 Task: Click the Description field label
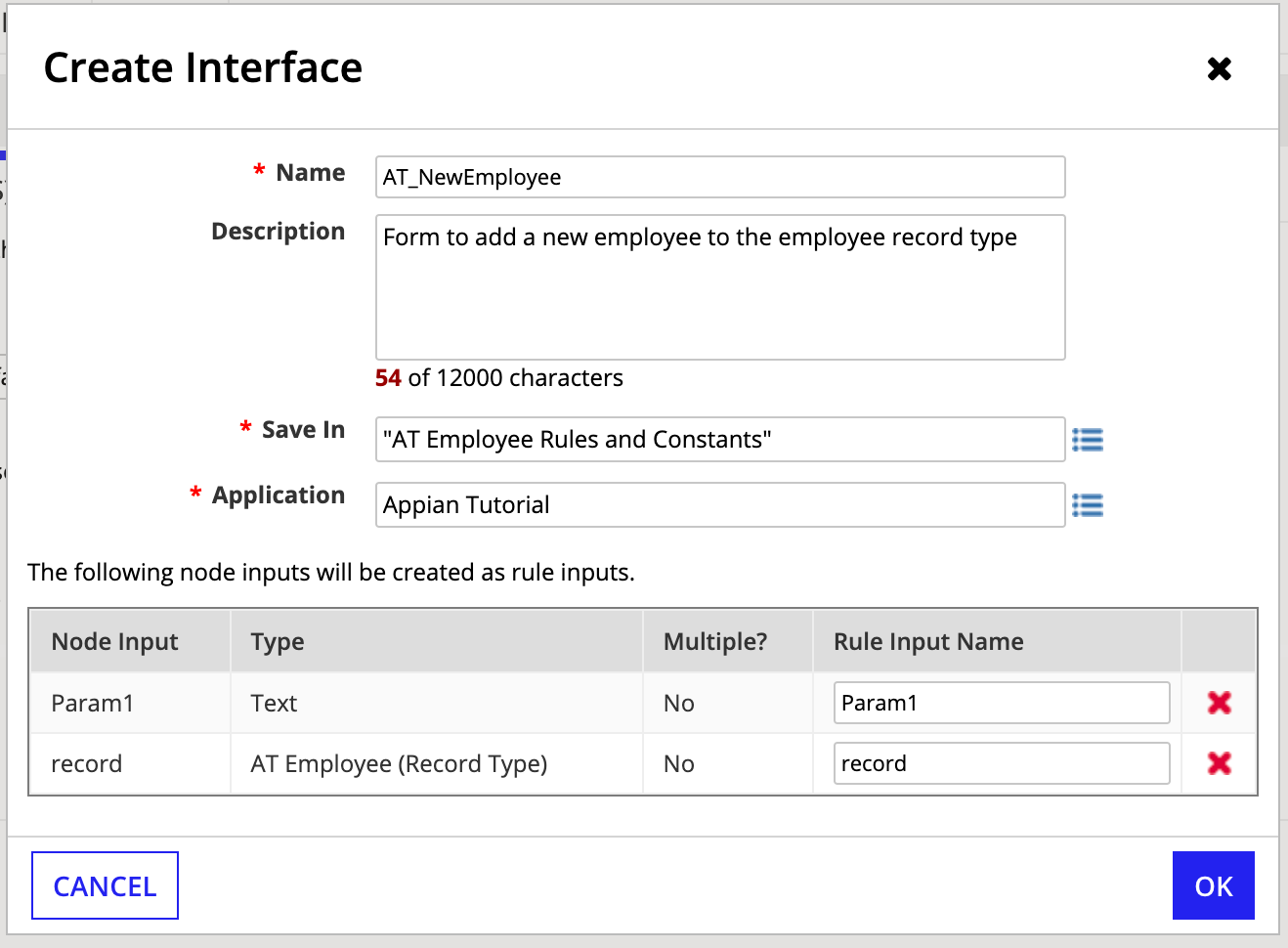pos(279,232)
